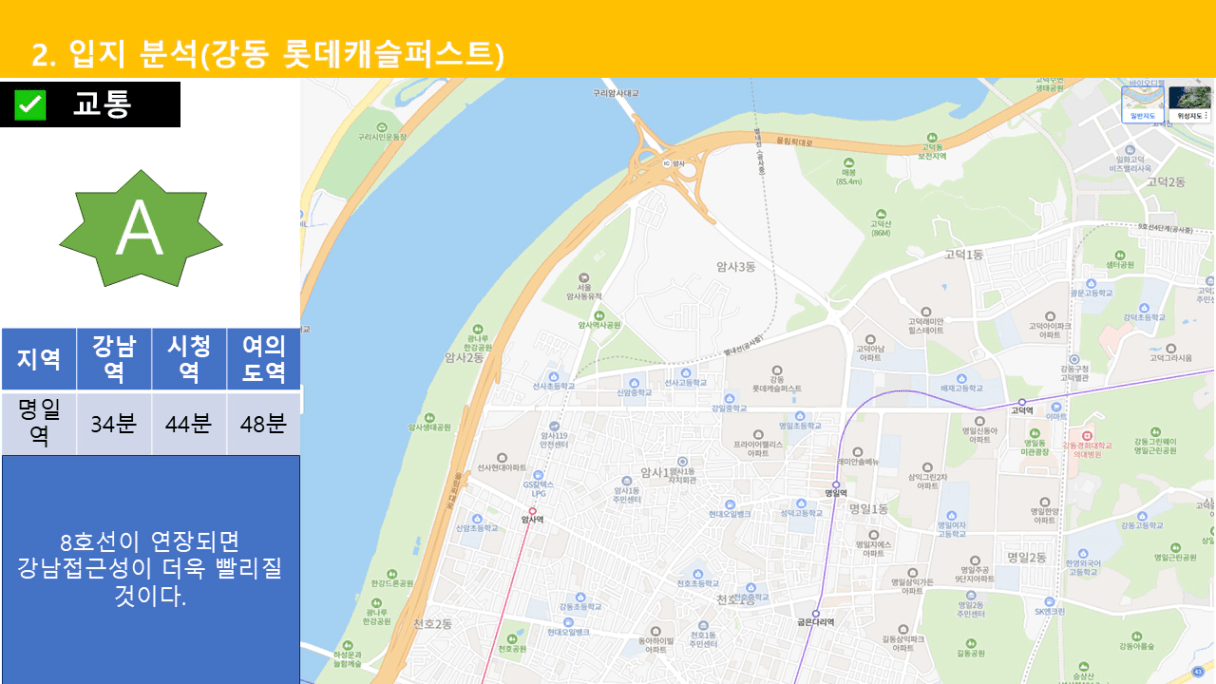Select the 길동공원 park icon
1216x684 pixels.
click(971, 642)
